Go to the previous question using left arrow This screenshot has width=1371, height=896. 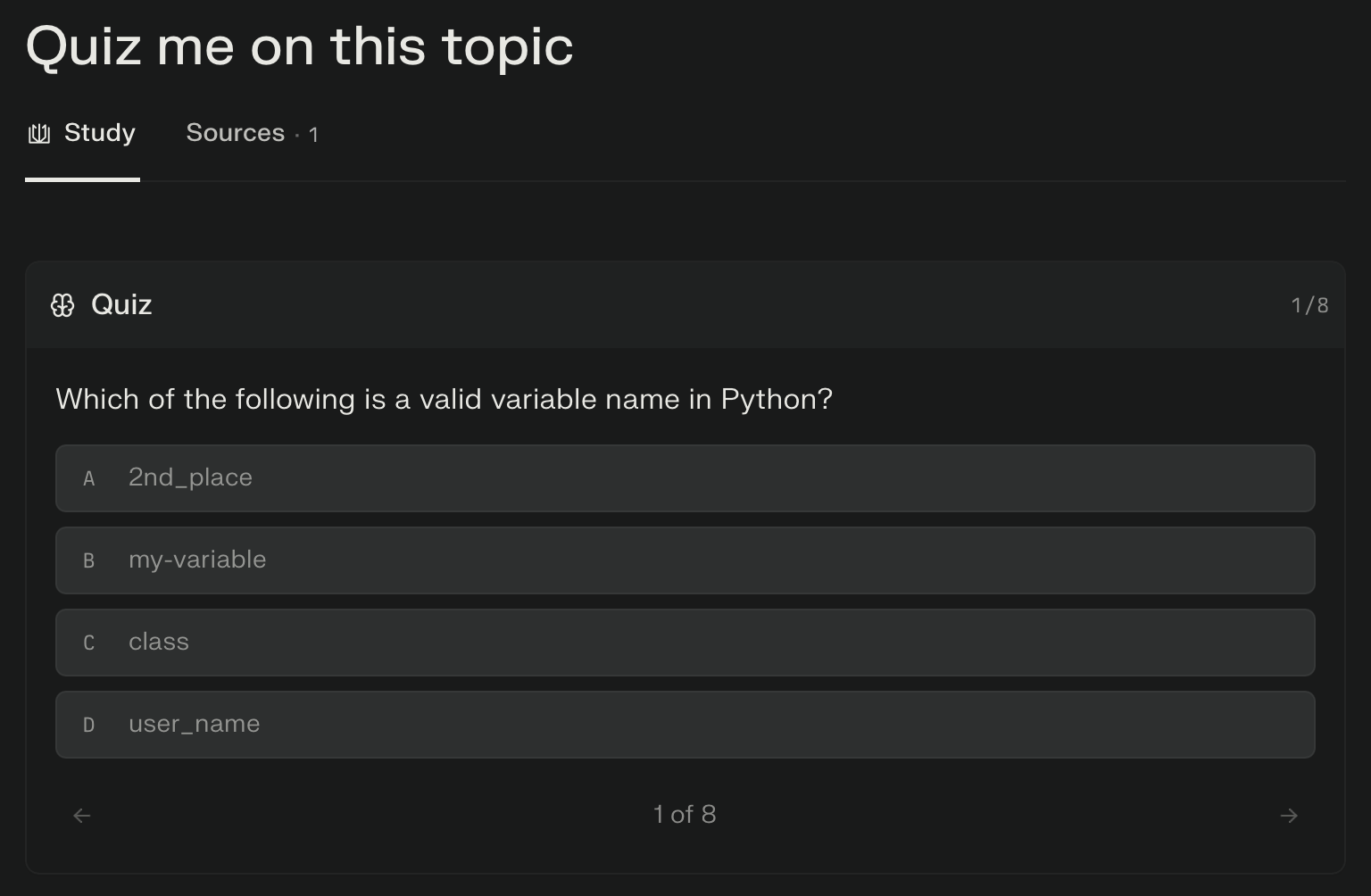pos(82,816)
